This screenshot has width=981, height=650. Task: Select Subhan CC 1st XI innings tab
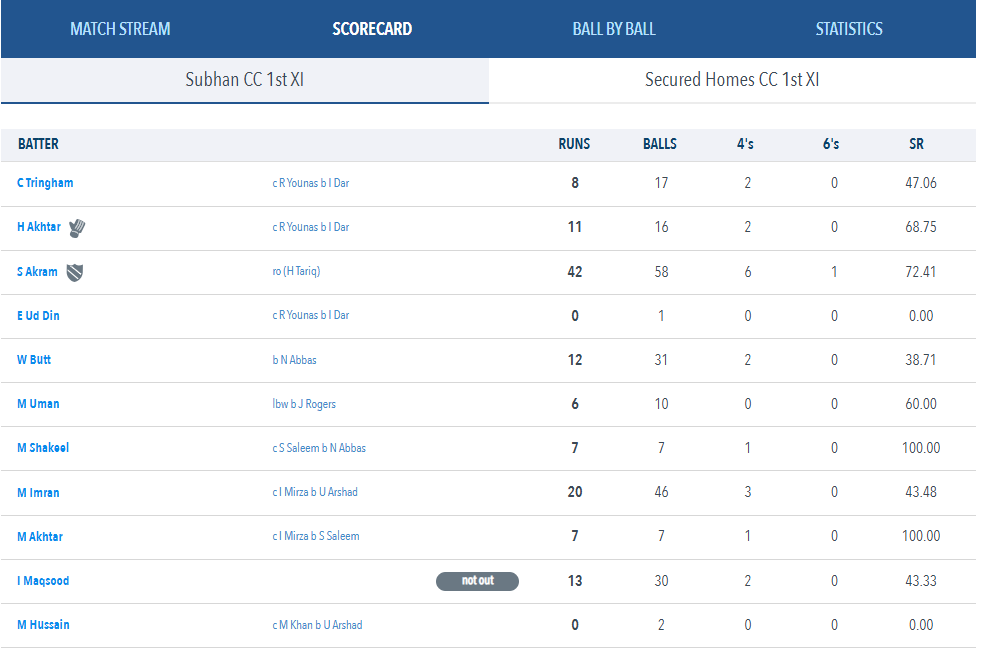coord(245,80)
